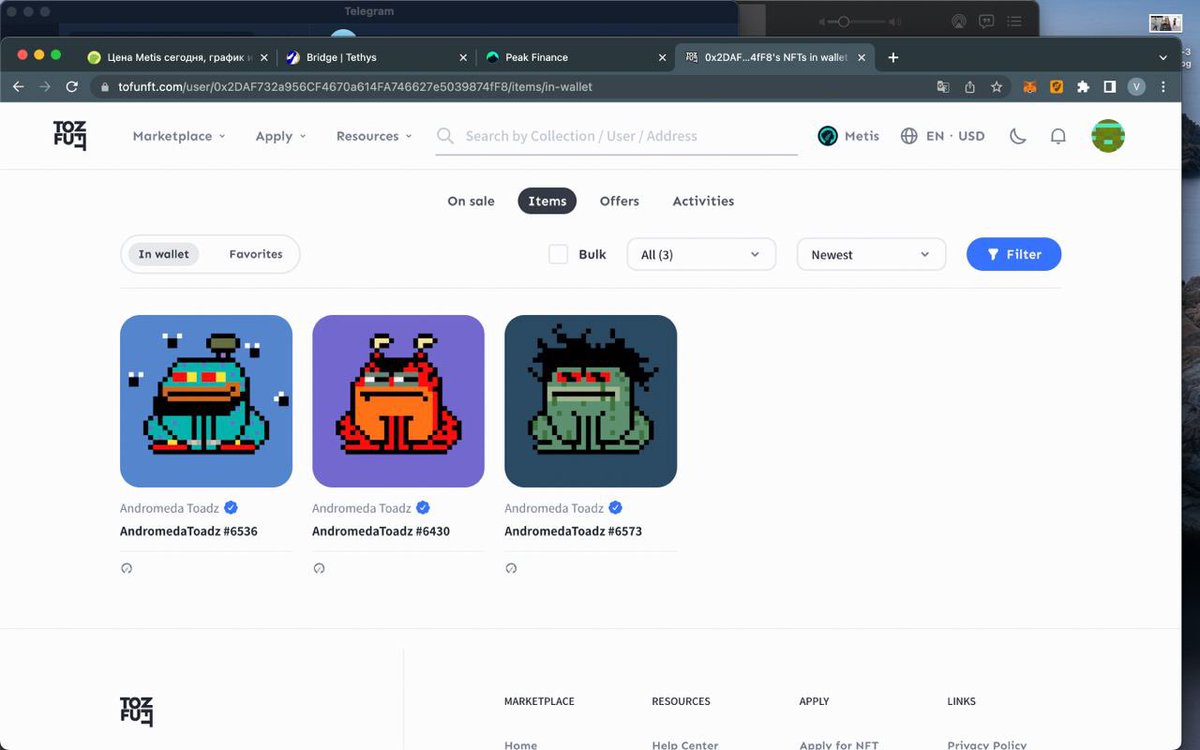Open the Newest sort dropdown
1200x750 pixels.
[x=870, y=254]
